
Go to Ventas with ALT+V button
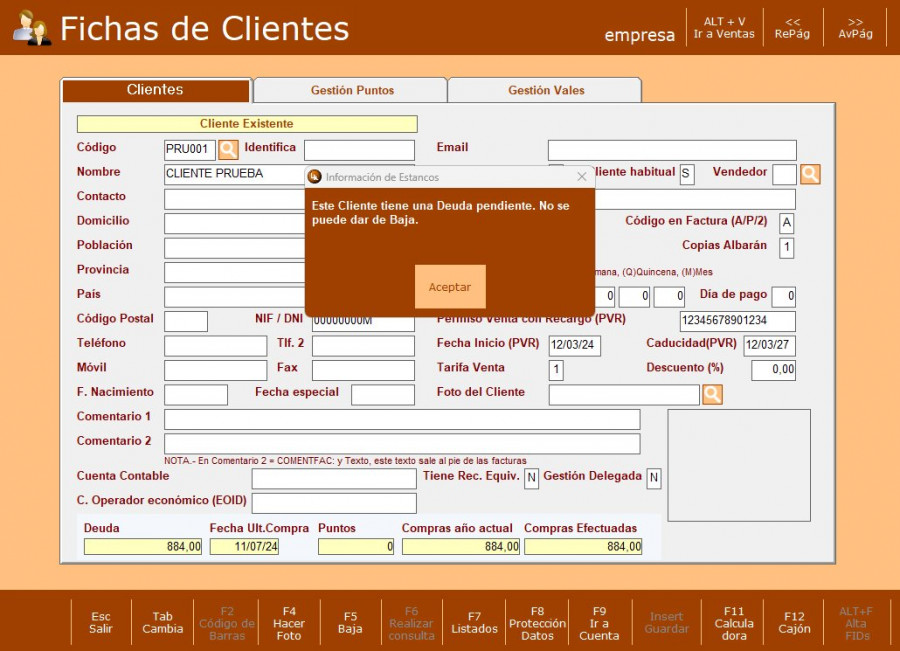coord(724,27)
